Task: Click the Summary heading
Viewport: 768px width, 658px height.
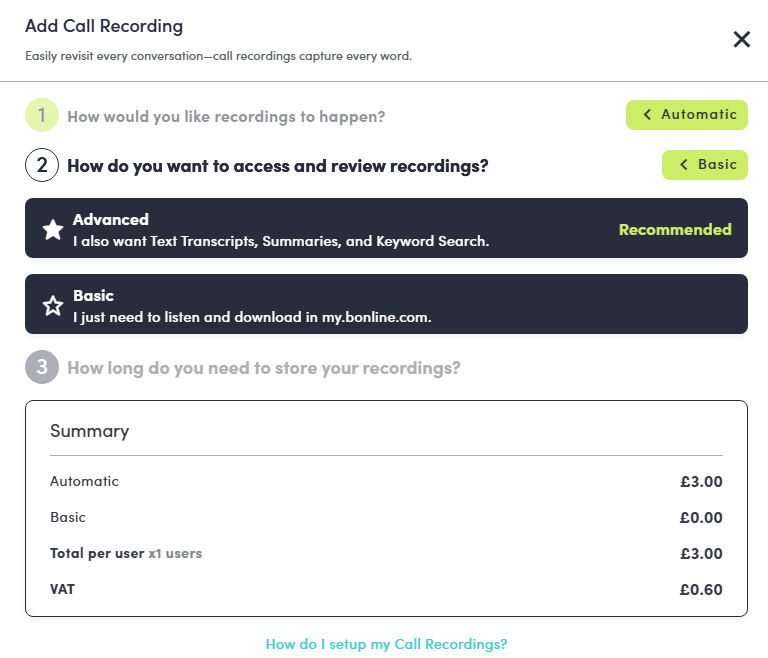Action: [89, 432]
